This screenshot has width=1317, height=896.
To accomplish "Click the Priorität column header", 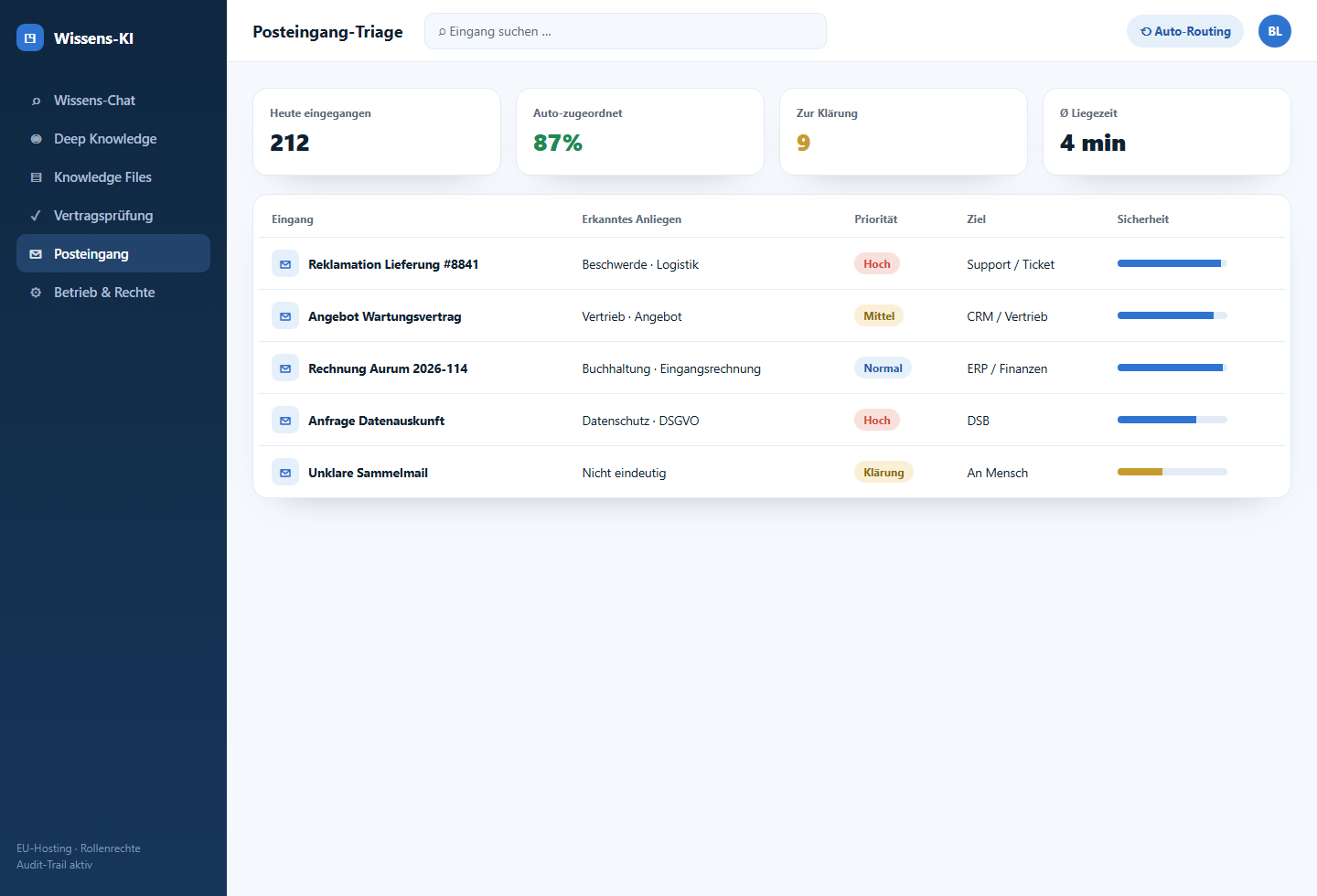I will coord(876,219).
